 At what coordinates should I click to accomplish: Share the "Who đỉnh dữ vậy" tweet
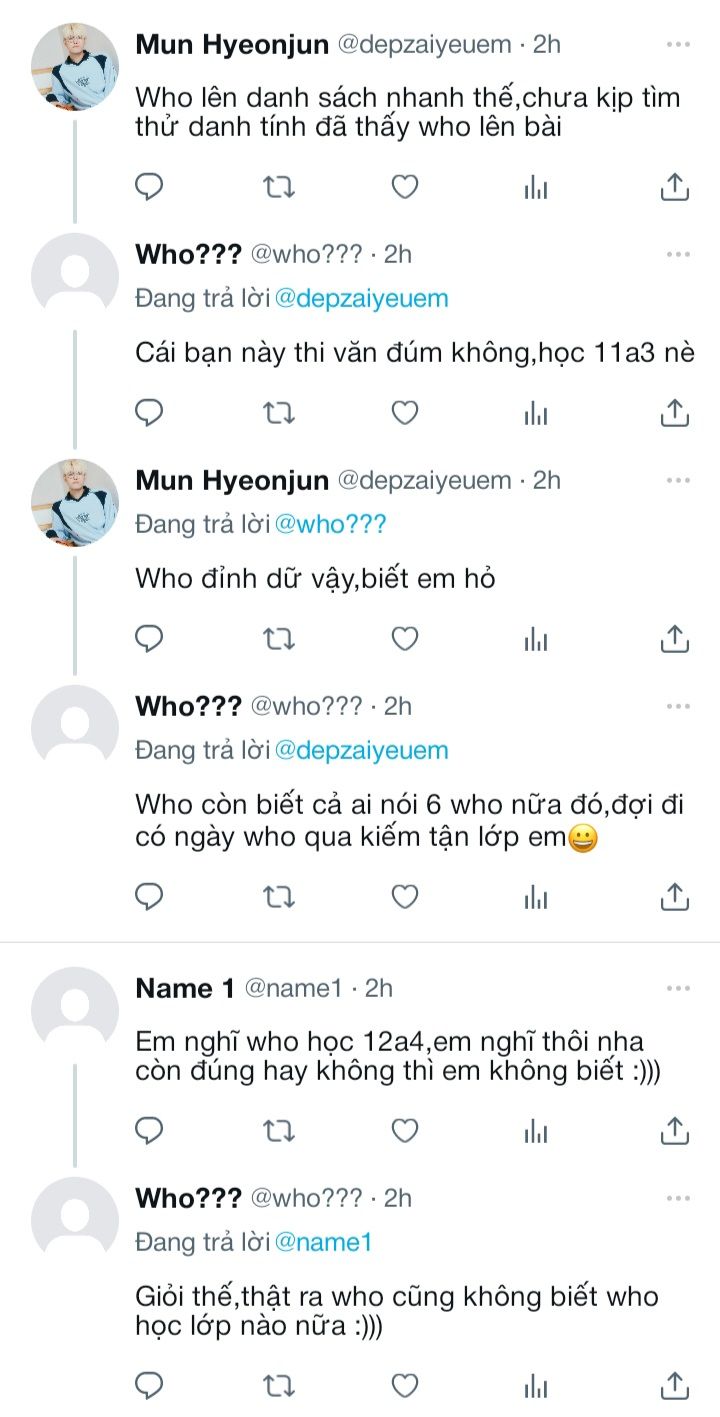click(x=675, y=638)
